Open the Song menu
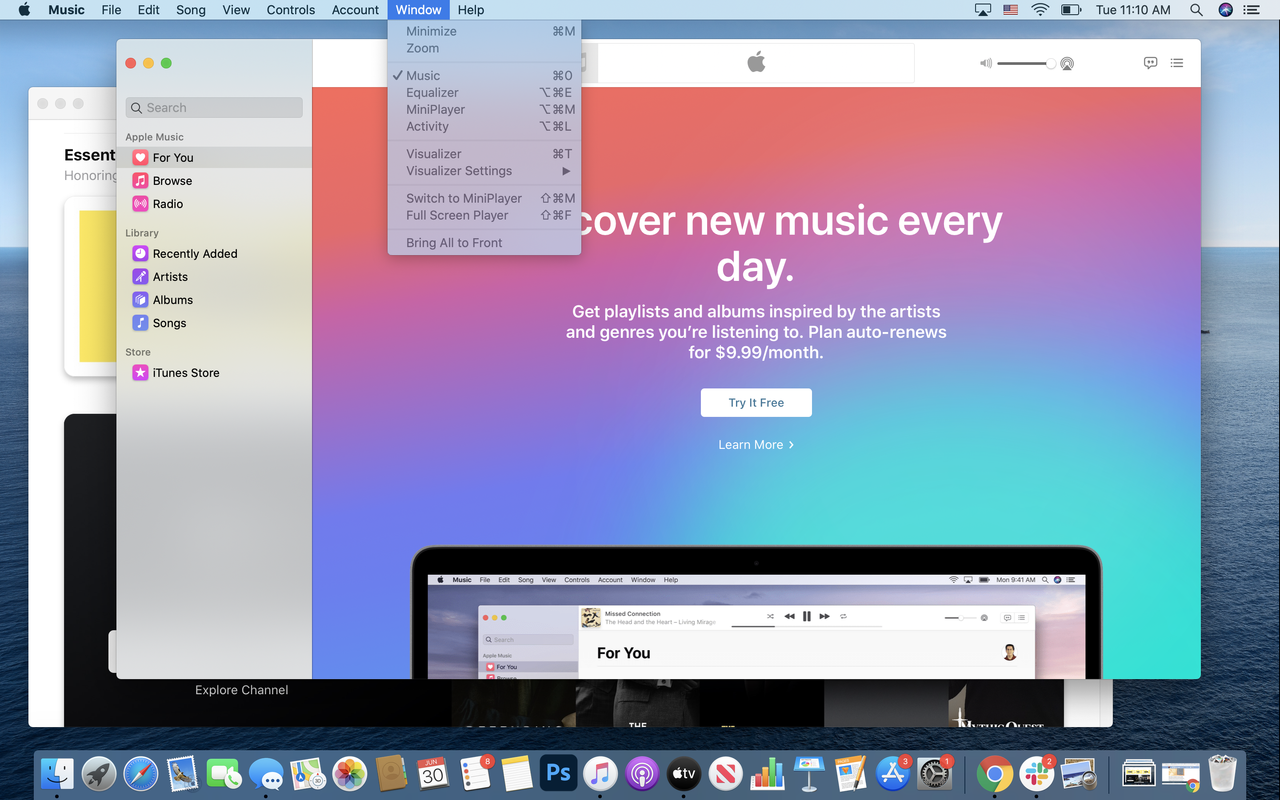Screen dimensions: 1280x800 (x=190, y=10)
